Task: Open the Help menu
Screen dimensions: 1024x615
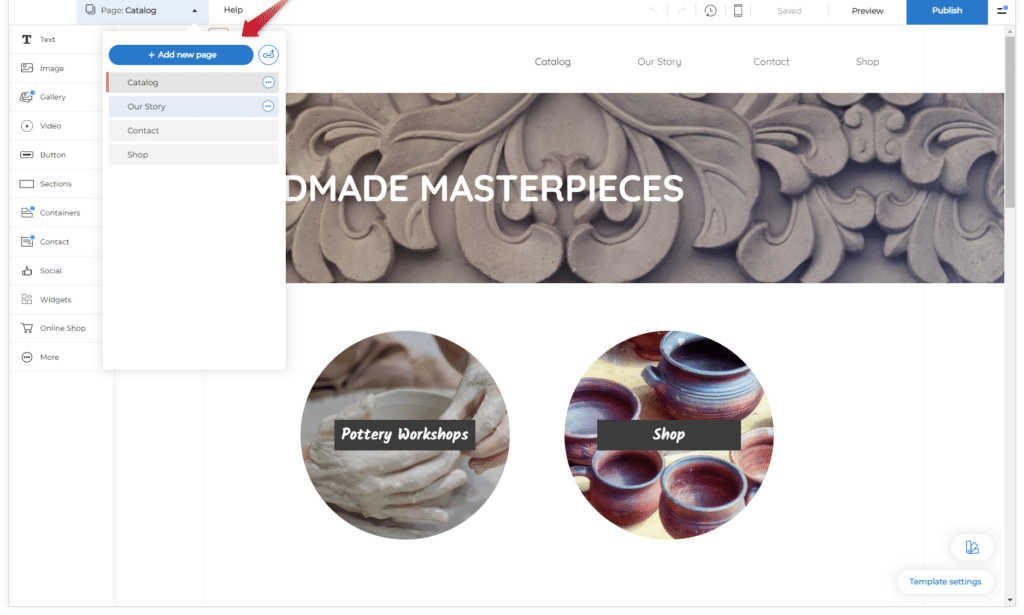Action: point(233,10)
